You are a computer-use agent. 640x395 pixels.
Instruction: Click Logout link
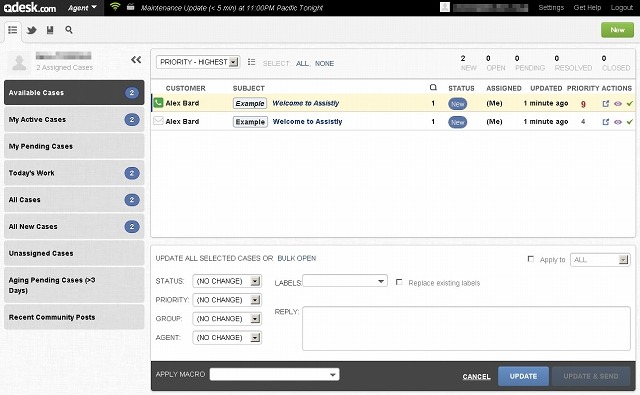pos(622,8)
